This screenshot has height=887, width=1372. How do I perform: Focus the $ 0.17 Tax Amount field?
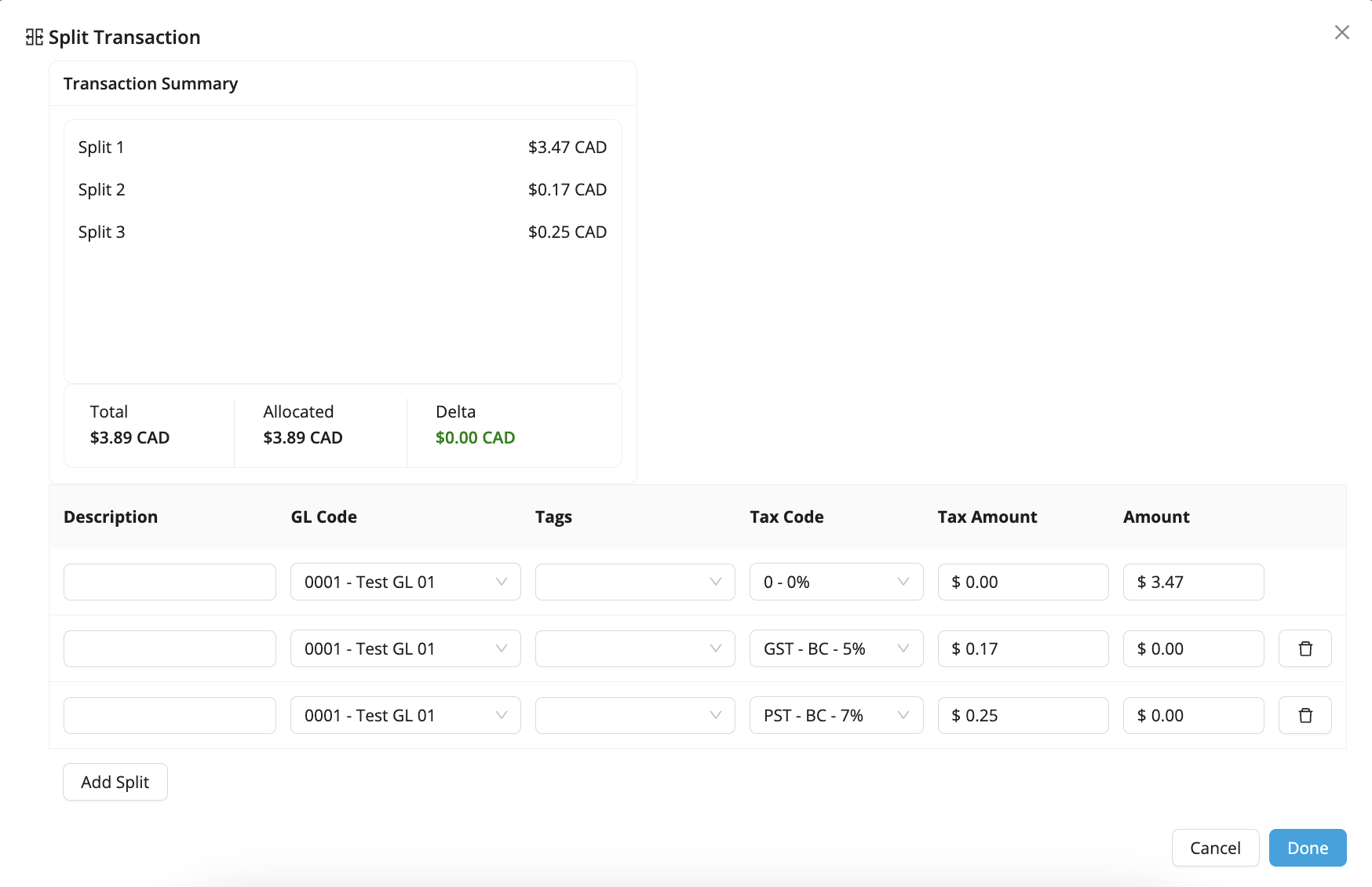(1023, 648)
